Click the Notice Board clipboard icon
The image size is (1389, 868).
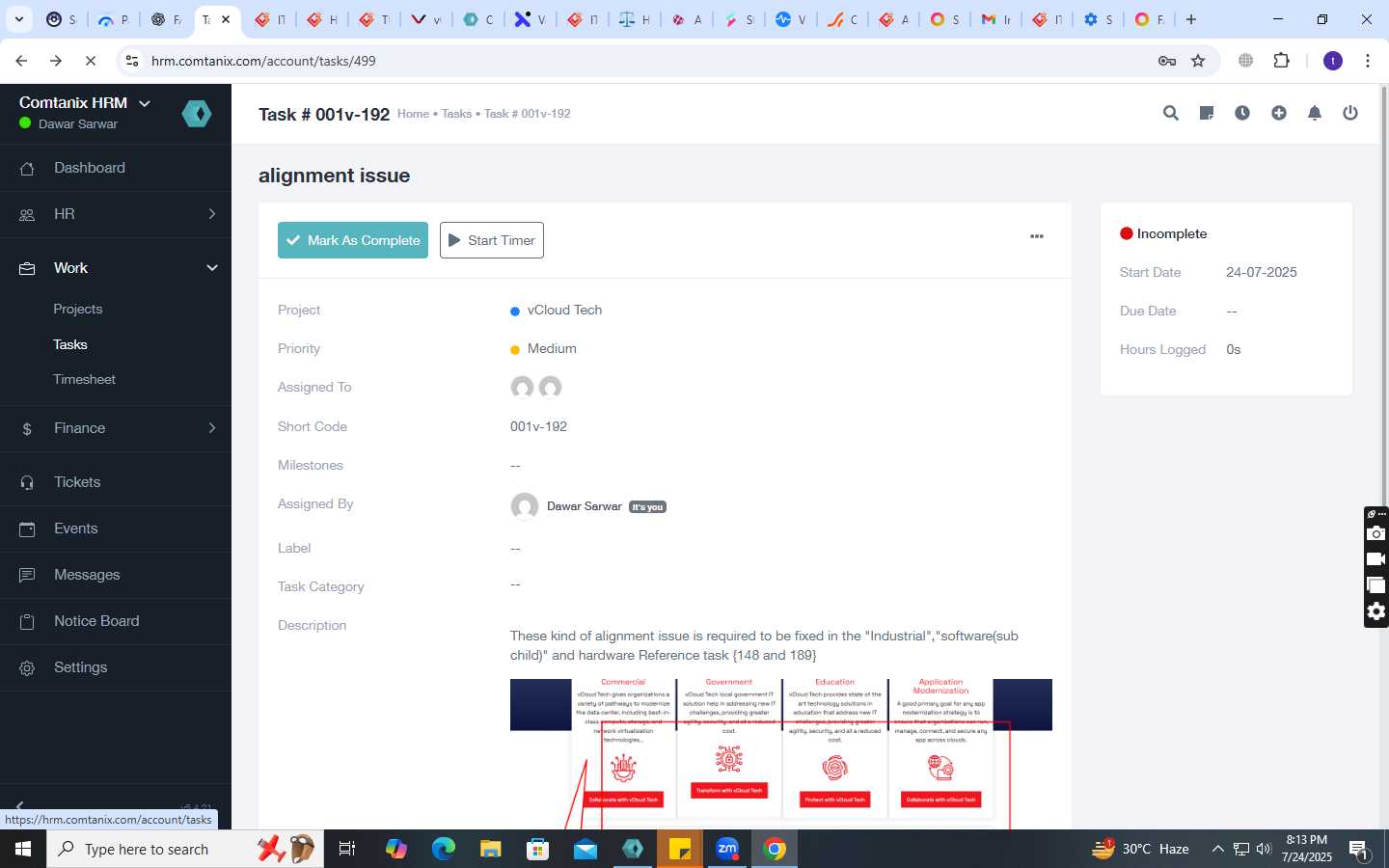tap(27, 621)
